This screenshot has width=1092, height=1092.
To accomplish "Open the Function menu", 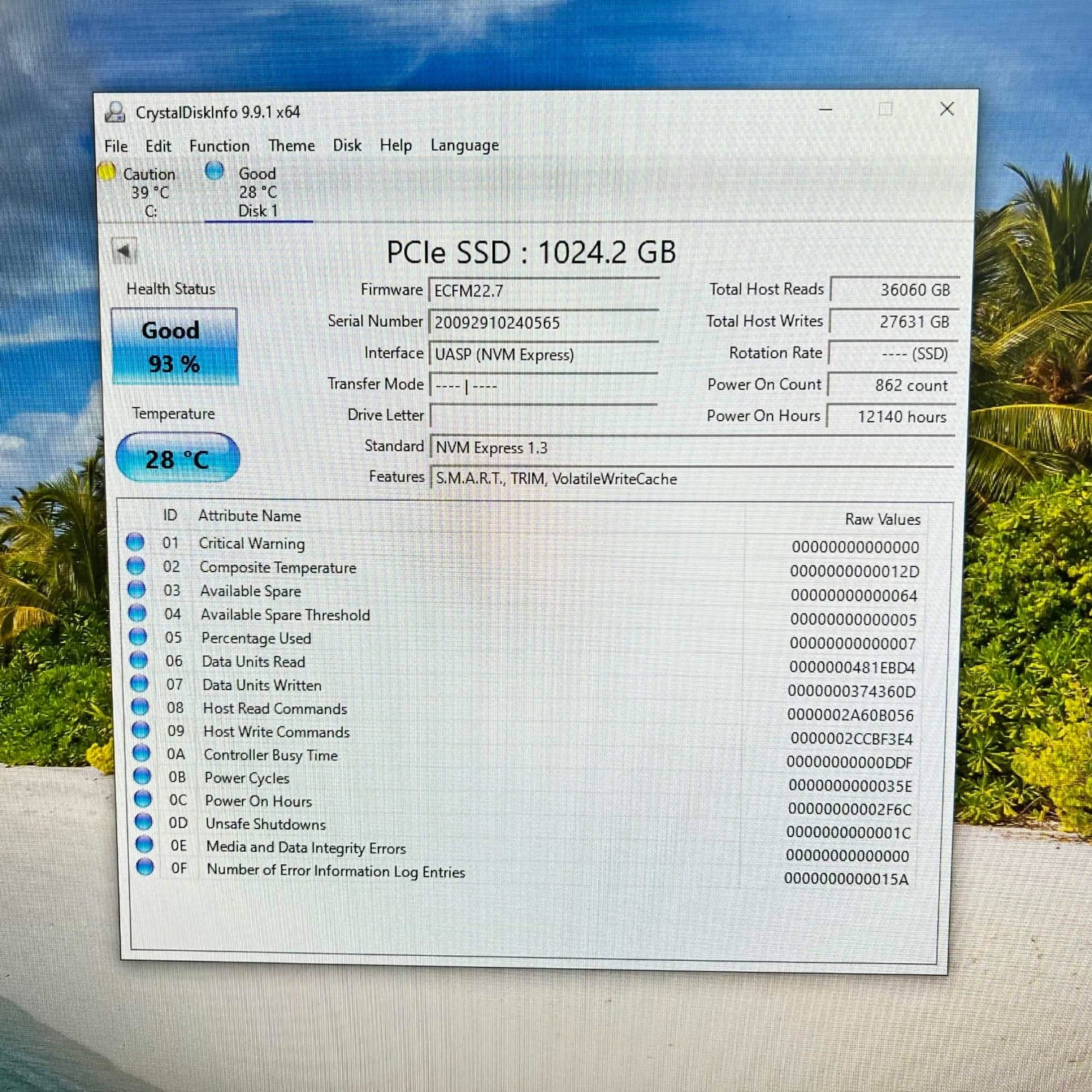I will tap(219, 146).
